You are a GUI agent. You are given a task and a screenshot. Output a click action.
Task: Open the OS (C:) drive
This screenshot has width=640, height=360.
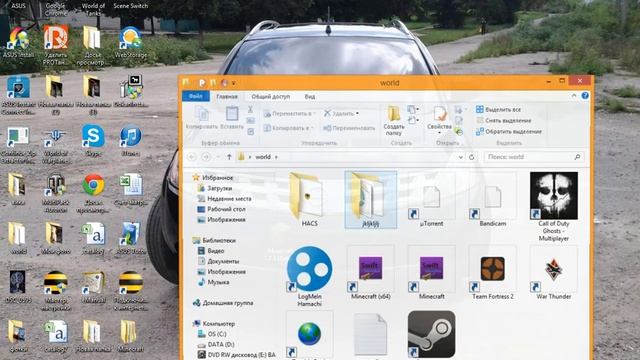[212, 334]
